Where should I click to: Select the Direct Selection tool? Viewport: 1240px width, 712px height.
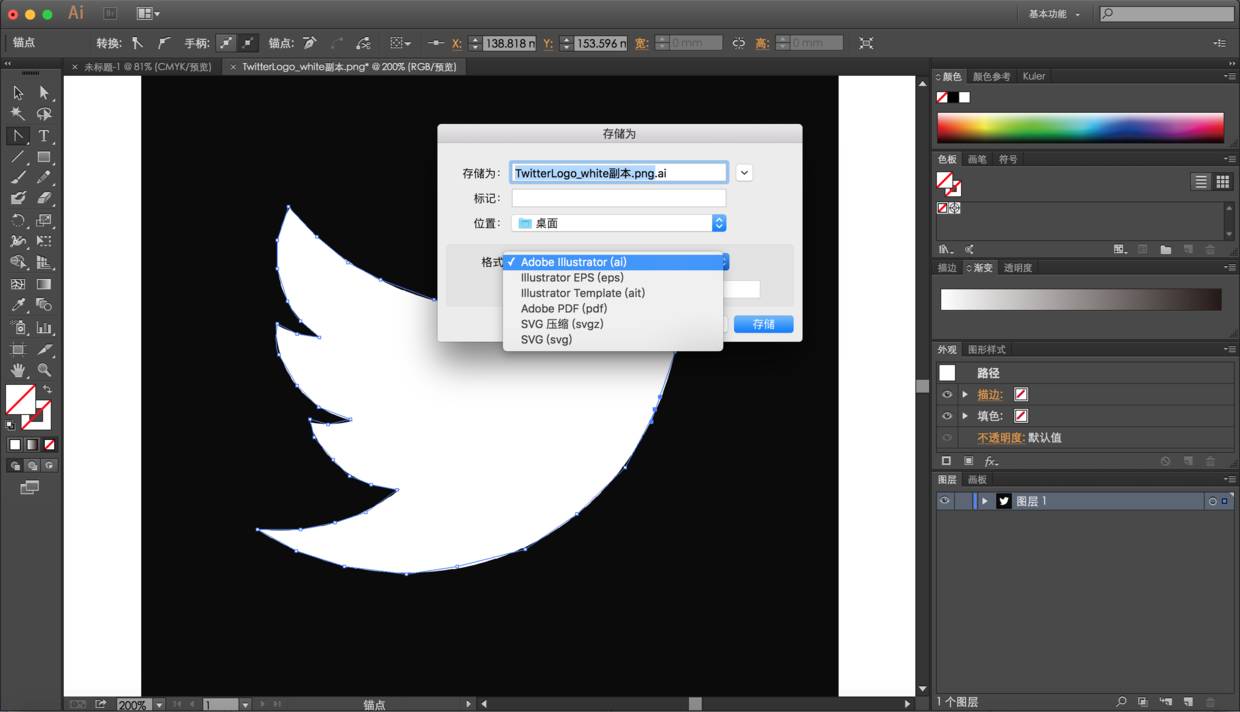pos(44,92)
